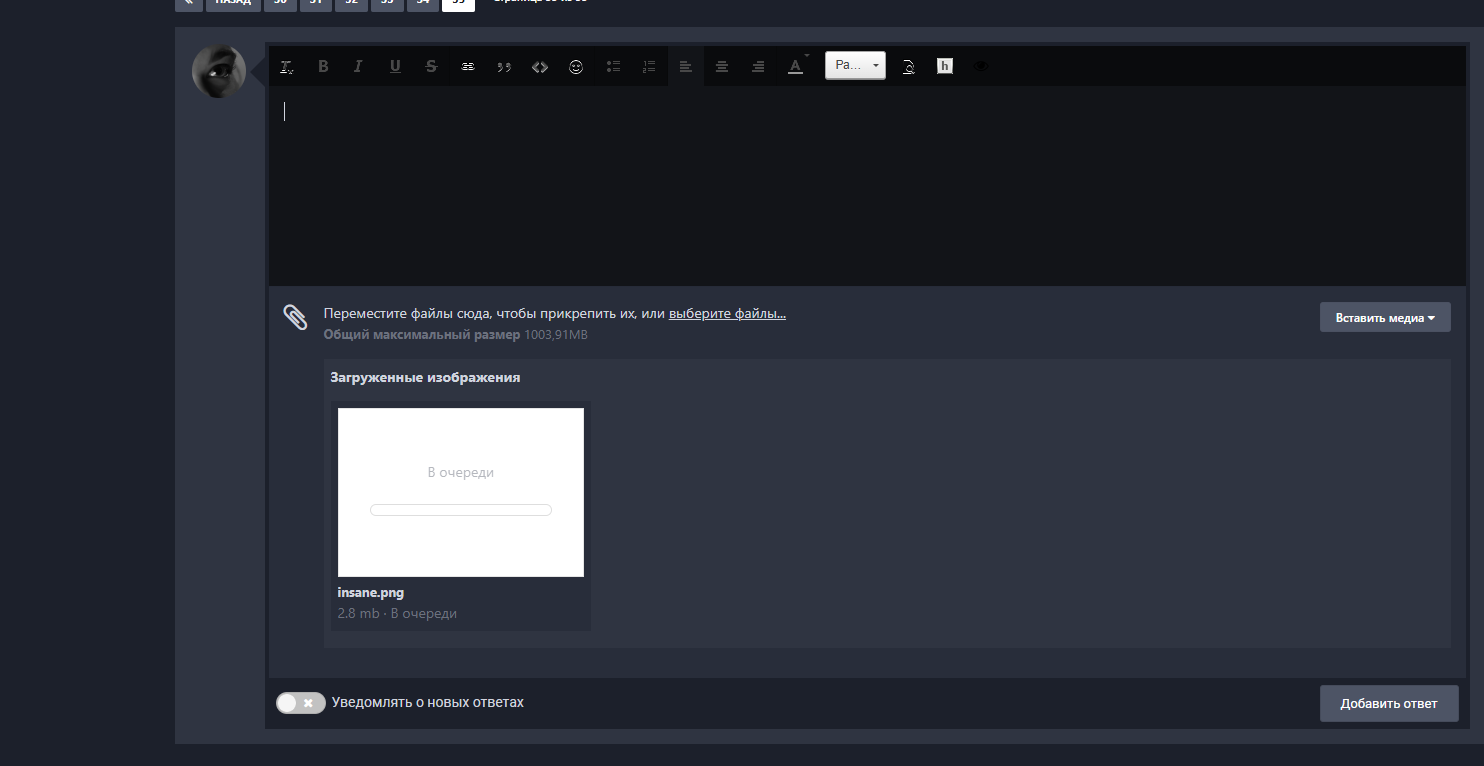Open the Вставить медиа dropdown
This screenshot has height=766, width=1484.
(1385, 317)
